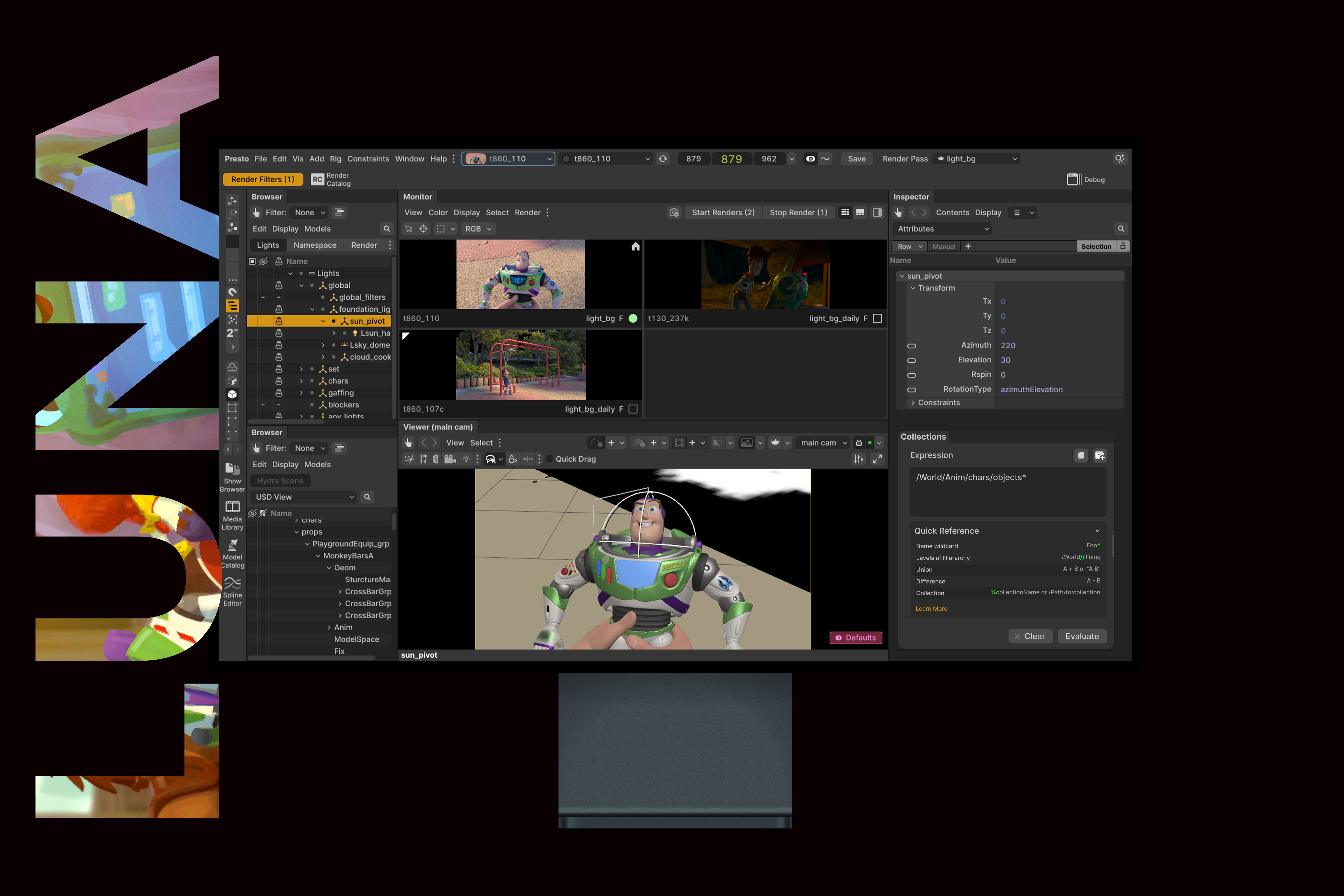The width and height of the screenshot is (1344, 896).
Task: Click the Defaults button in Viewer
Action: [x=856, y=638]
